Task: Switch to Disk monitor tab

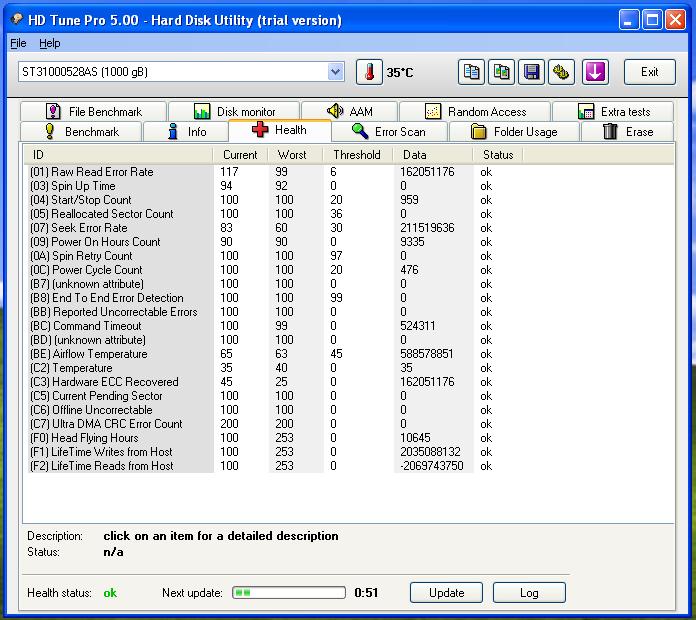Action: [x=234, y=111]
